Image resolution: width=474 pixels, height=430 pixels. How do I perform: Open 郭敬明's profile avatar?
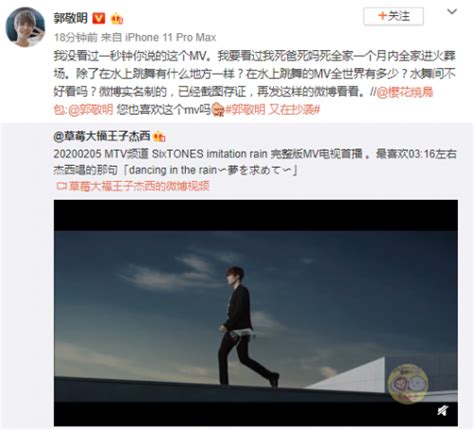click(25, 27)
